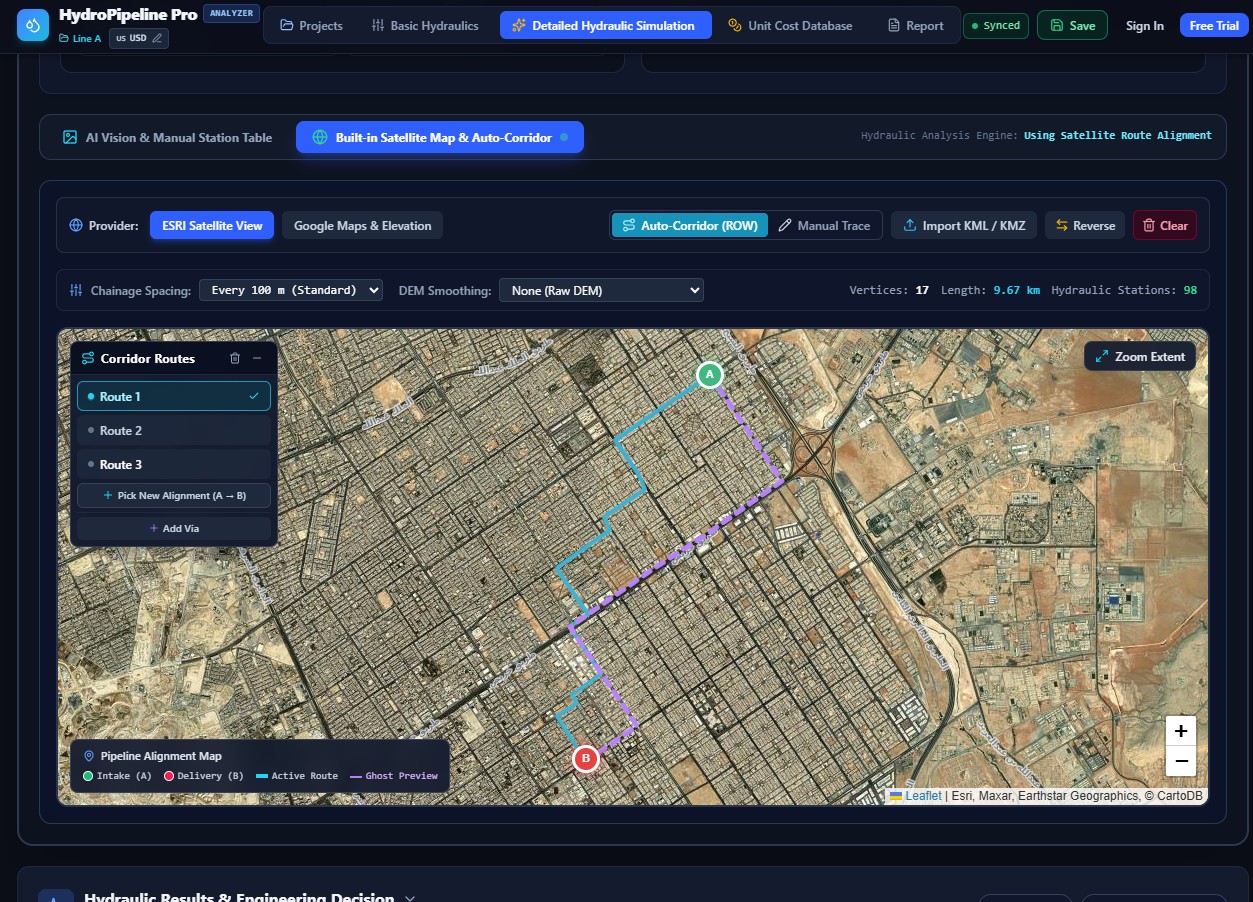Click the red delivery marker B on map
The image size is (1253, 902).
(585, 759)
